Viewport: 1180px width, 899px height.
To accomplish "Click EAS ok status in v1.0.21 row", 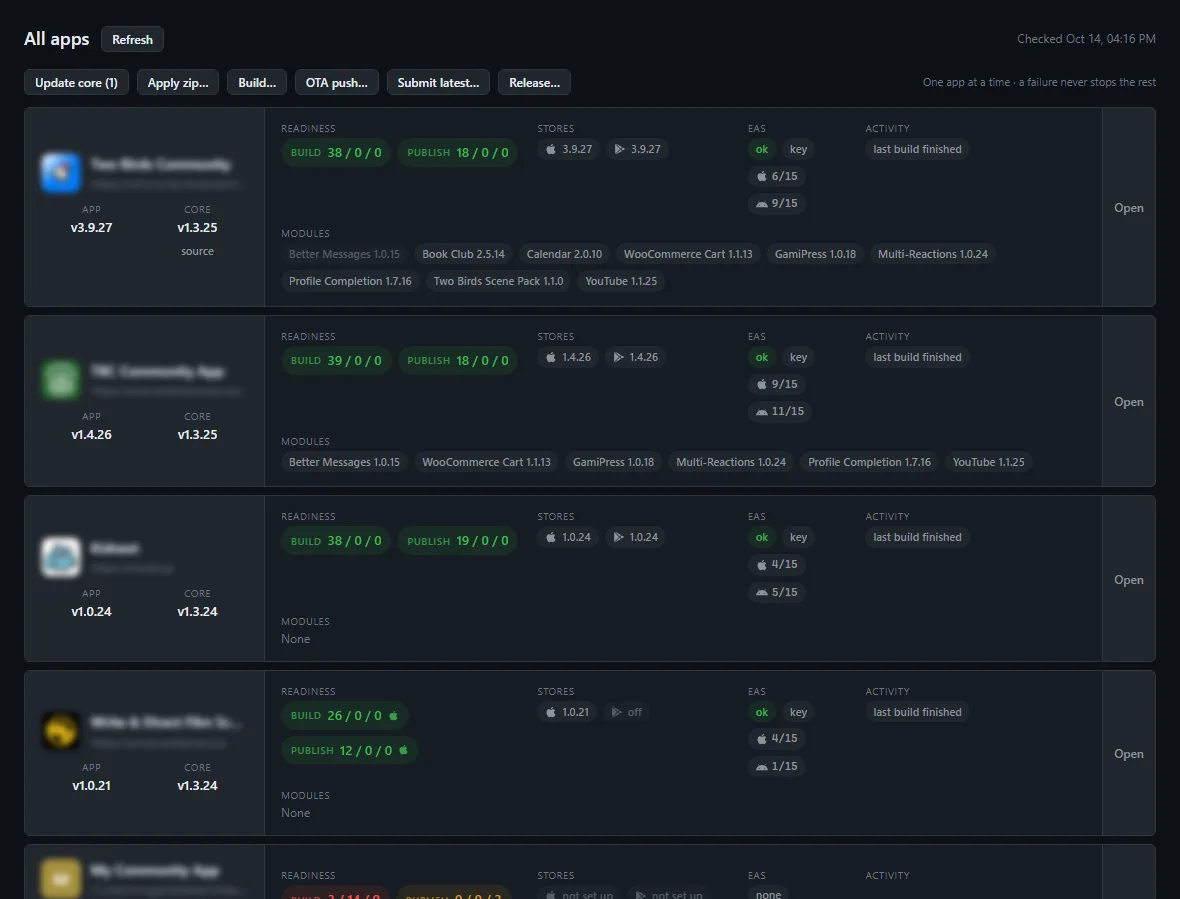I will coord(762,712).
